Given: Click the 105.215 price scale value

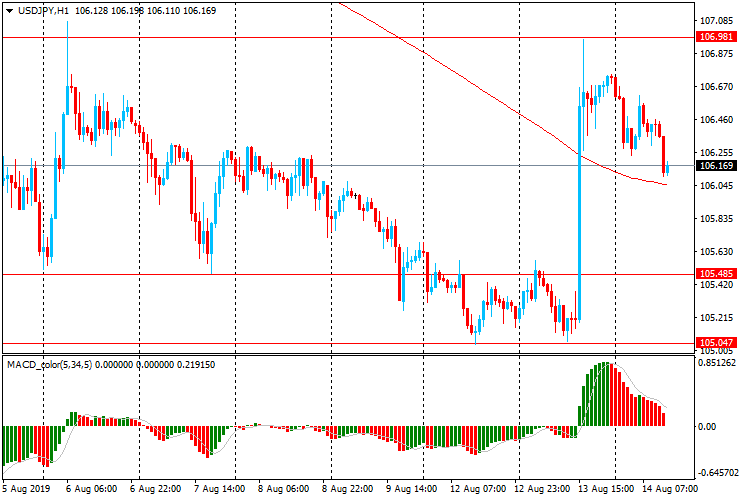Looking at the screenshot, I should coord(716,318).
